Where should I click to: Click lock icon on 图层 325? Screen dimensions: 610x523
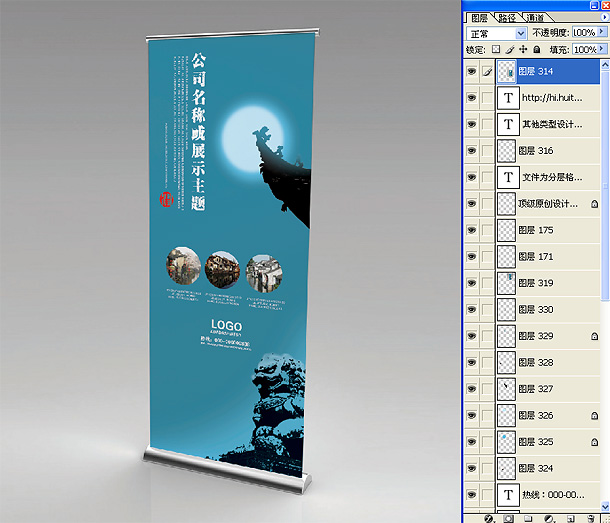coord(594,442)
